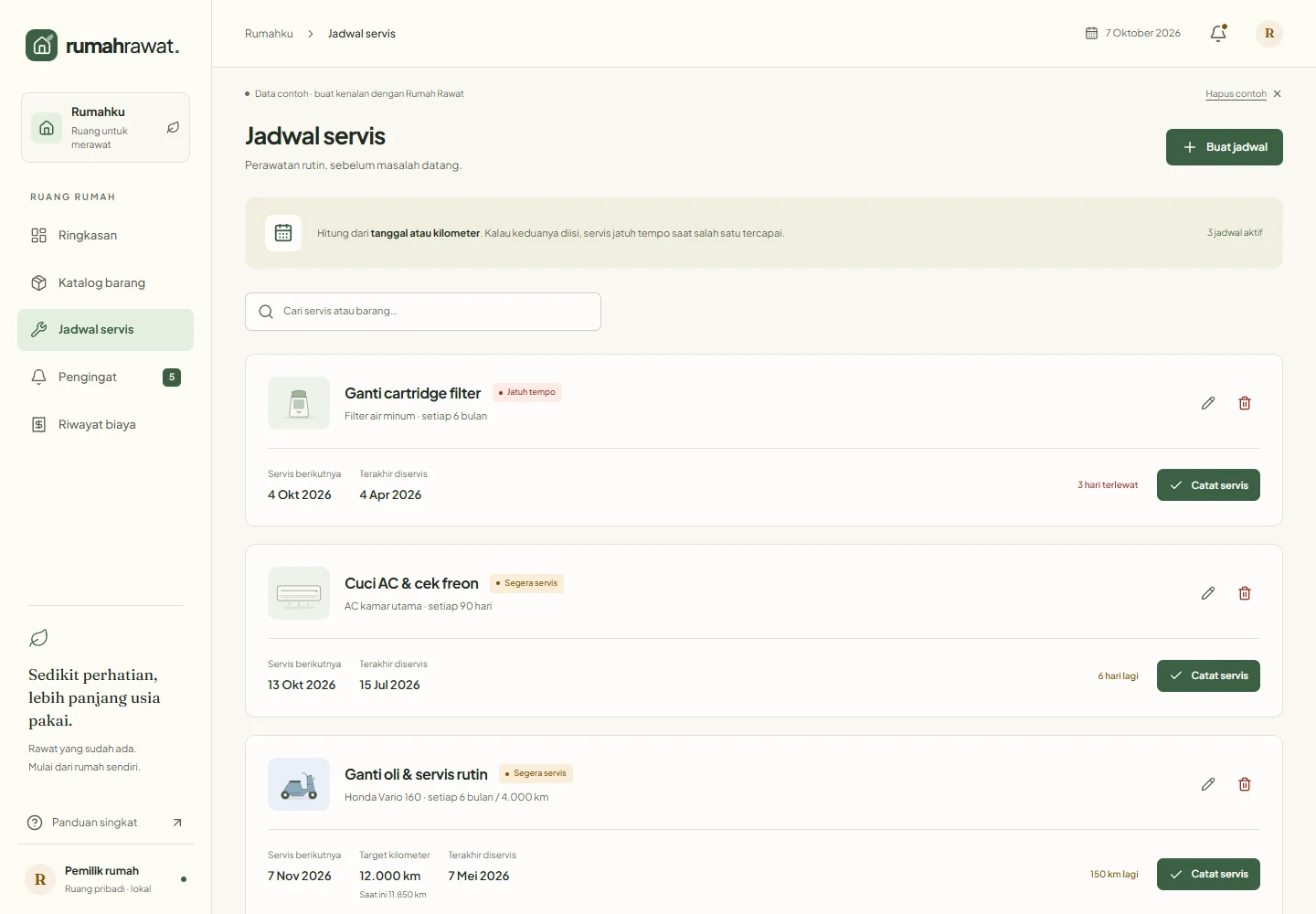Click the 7 Nov 2026 next service date
1316x914 pixels.
click(x=300, y=876)
